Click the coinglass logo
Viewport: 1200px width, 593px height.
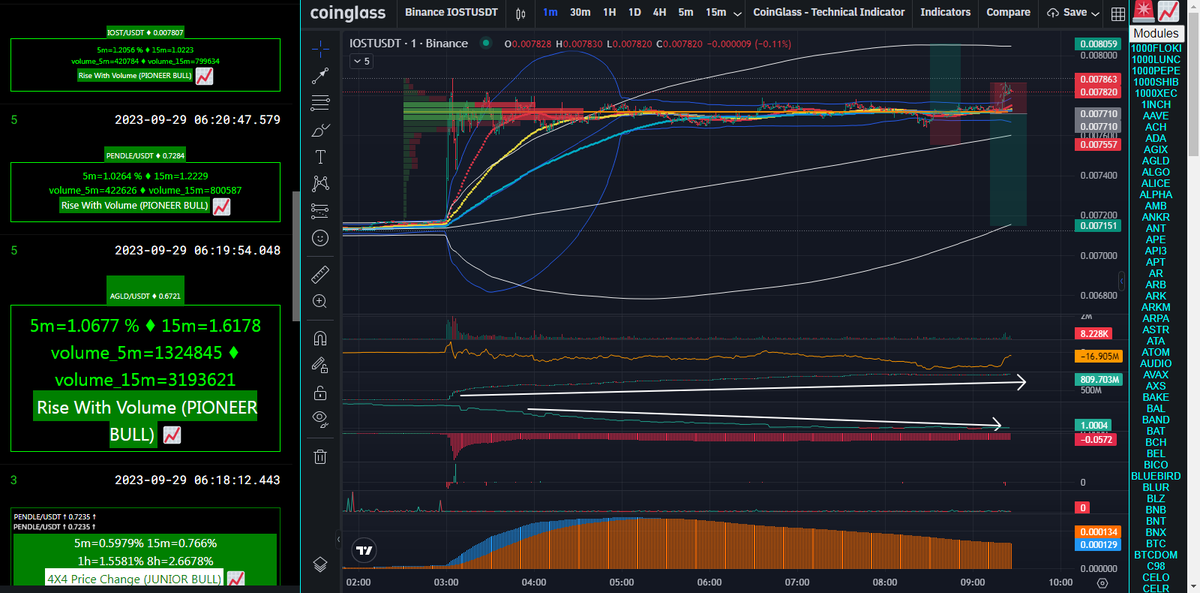[347, 13]
